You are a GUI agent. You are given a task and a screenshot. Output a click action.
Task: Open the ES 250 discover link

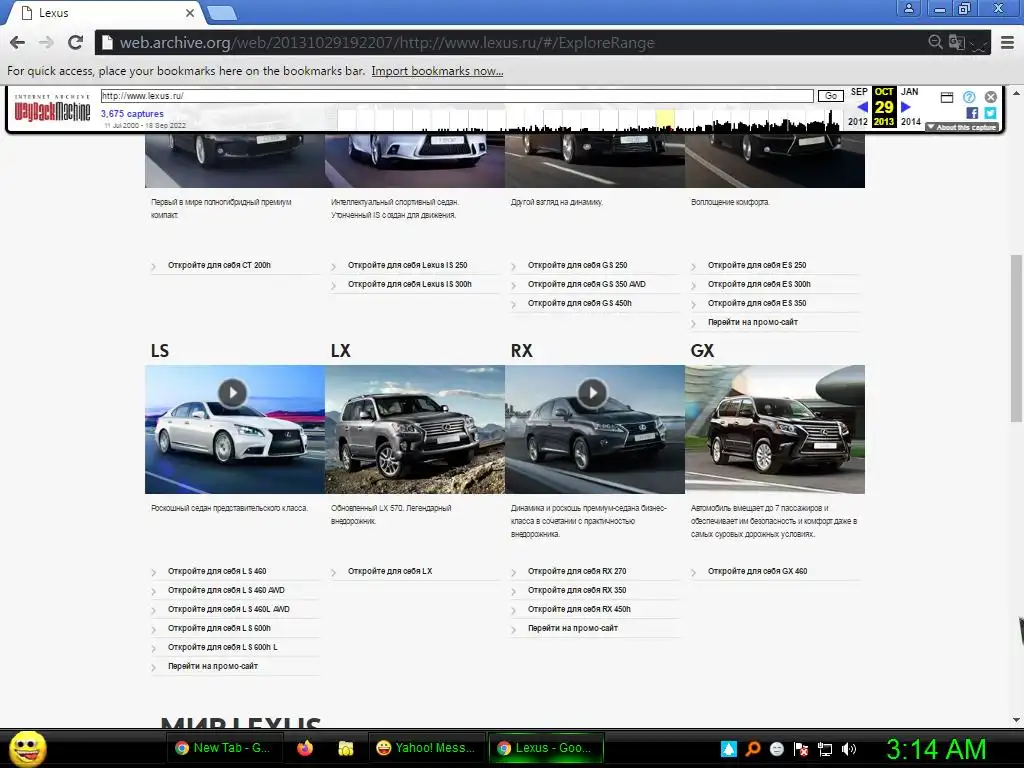tap(757, 265)
